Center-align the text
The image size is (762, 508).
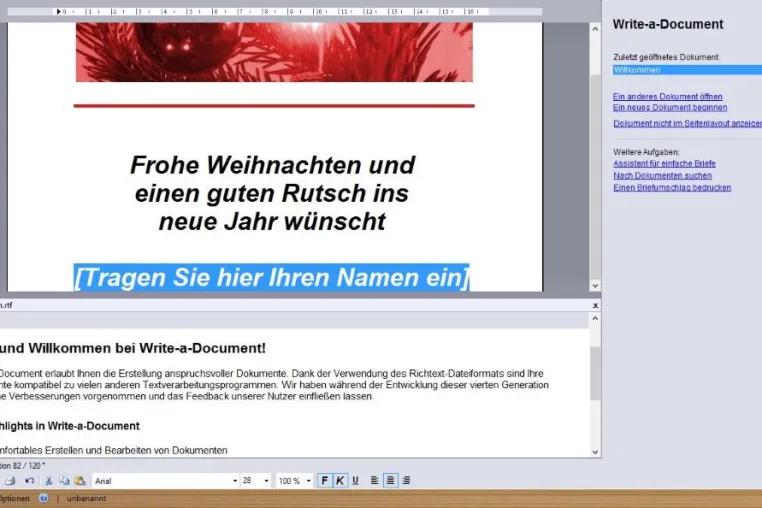(390, 481)
